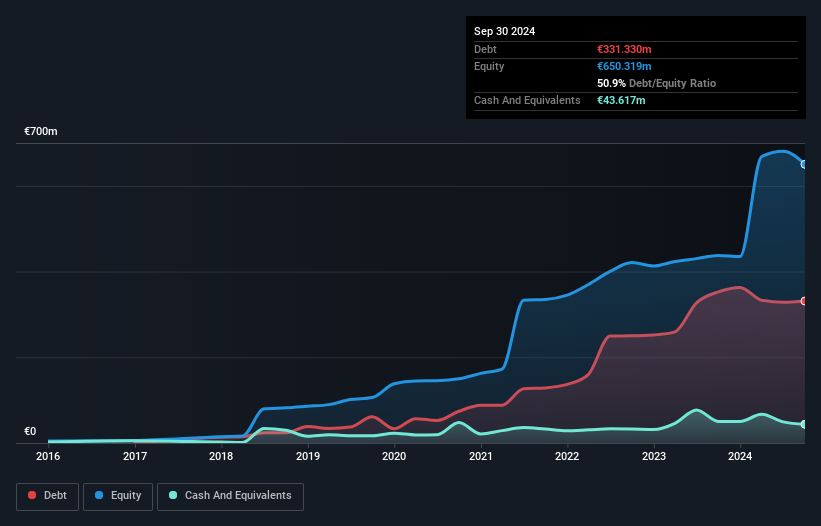Click the Equity endpoint marker on chart
Screen dimensions: 821x526
click(804, 164)
